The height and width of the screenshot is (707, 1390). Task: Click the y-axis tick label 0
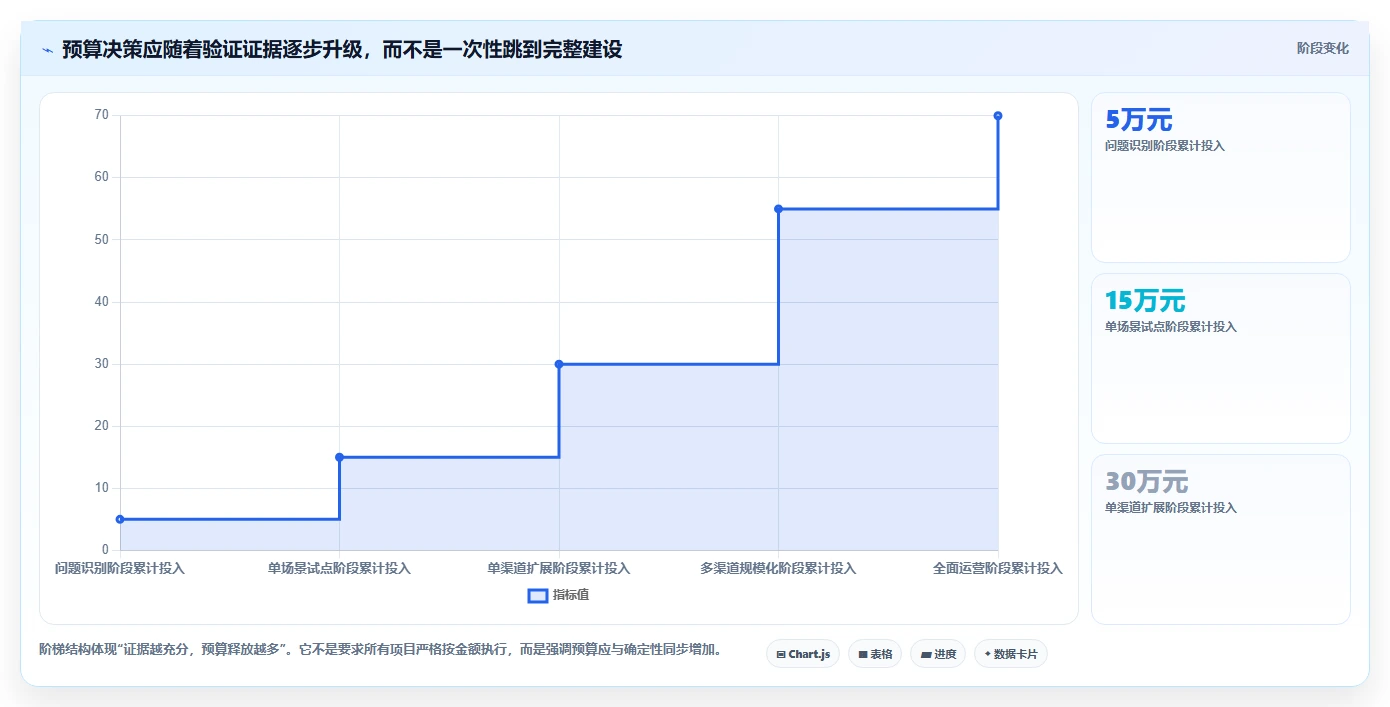point(105,550)
